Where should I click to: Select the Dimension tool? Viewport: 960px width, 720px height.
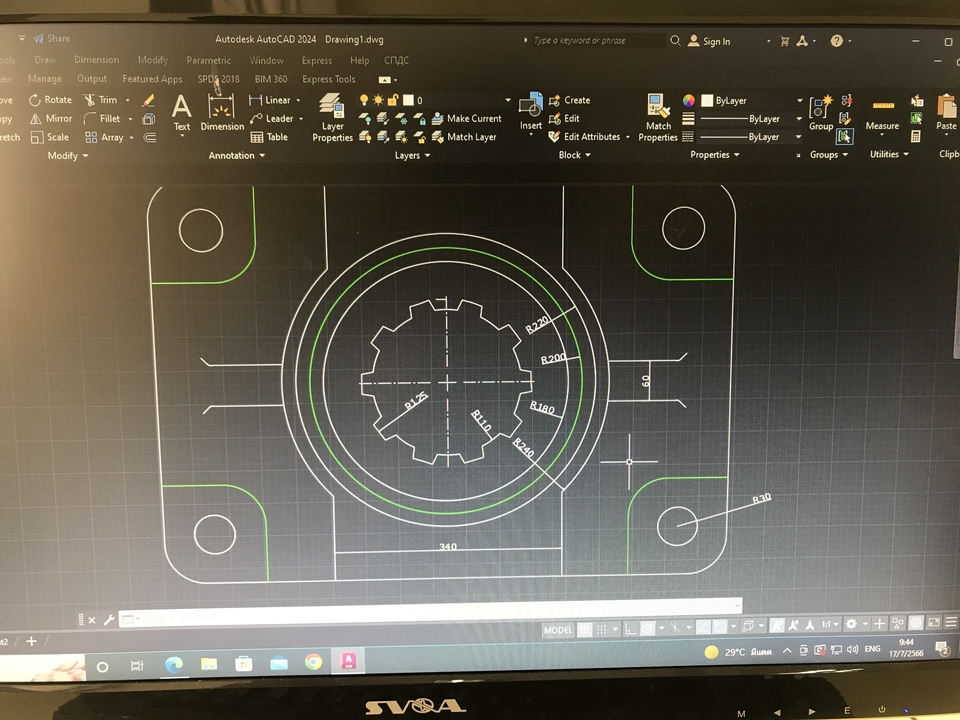point(222,113)
